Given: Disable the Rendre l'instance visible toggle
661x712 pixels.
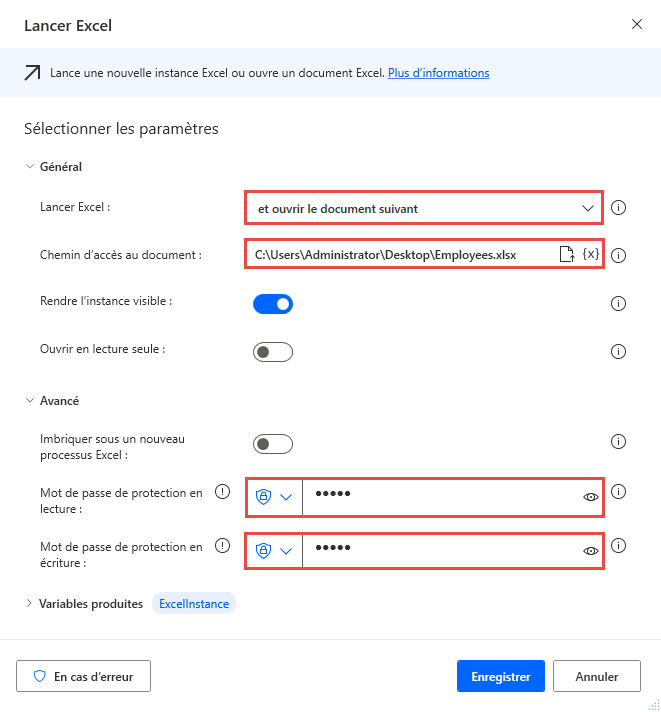Looking at the screenshot, I should [x=273, y=303].
